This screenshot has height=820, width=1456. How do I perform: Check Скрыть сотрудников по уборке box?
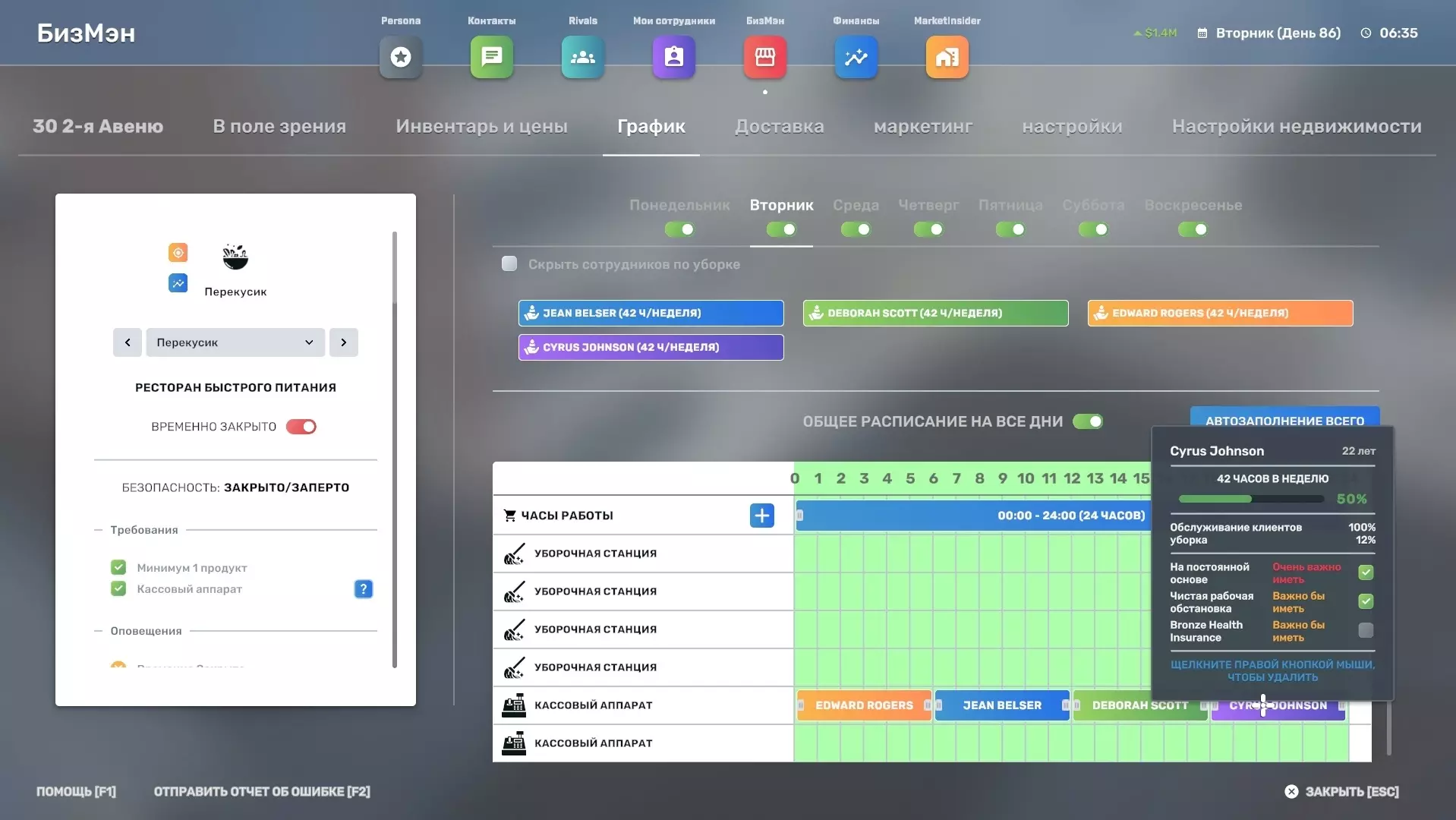tap(509, 263)
